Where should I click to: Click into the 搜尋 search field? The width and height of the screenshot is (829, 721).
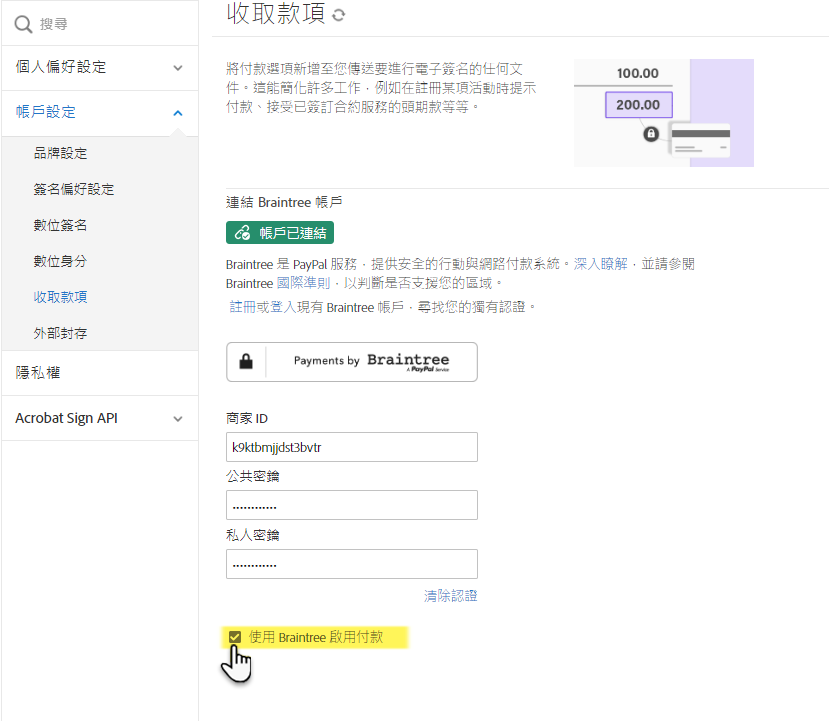tap(100, 24)
